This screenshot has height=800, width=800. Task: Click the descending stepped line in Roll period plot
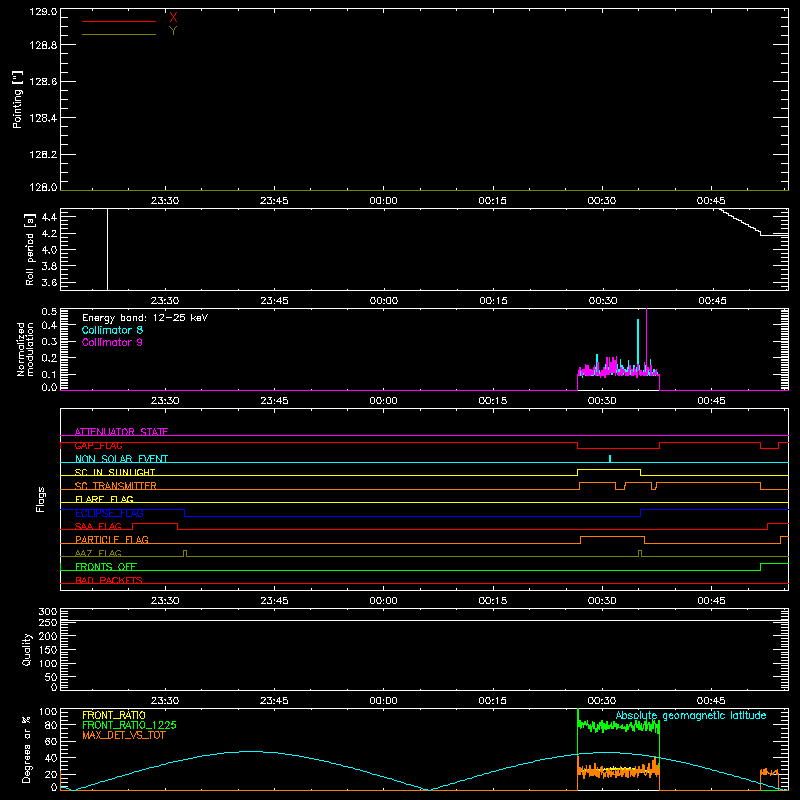[741, 222]
